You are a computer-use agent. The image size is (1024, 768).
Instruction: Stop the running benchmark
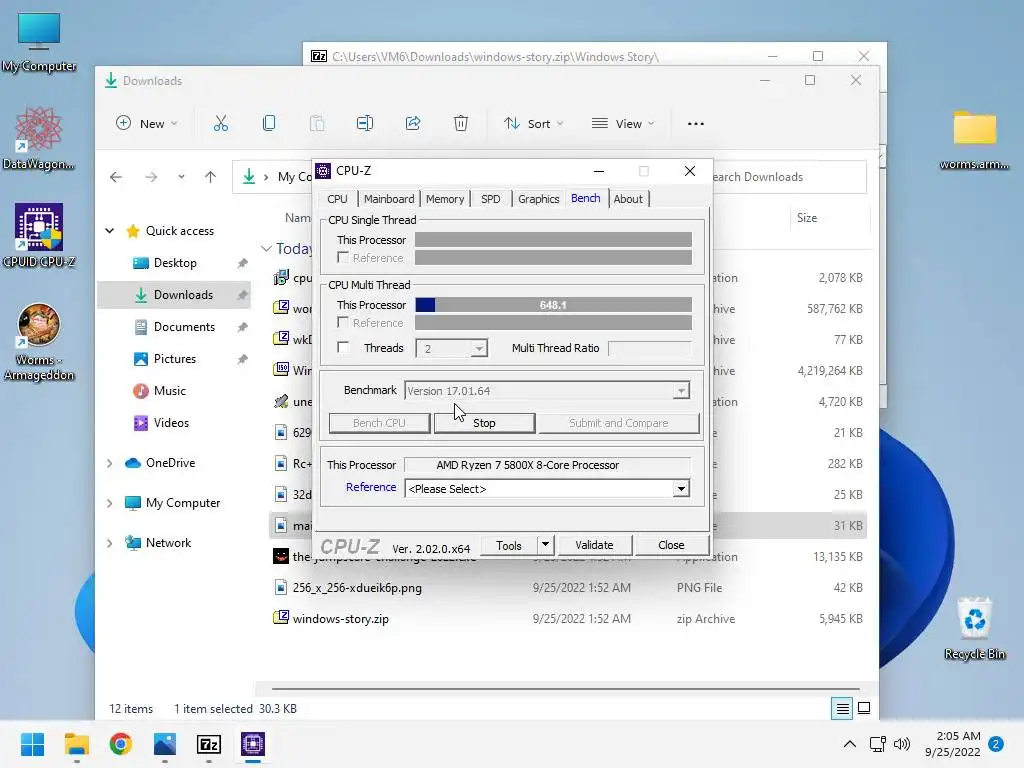484,423
